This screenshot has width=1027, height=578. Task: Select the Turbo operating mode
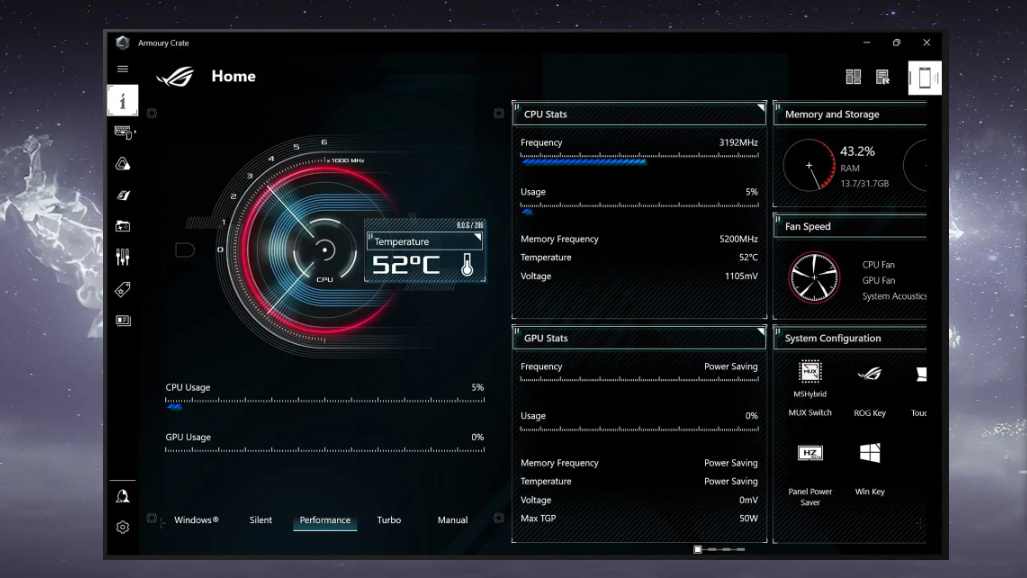click(388, 520)
